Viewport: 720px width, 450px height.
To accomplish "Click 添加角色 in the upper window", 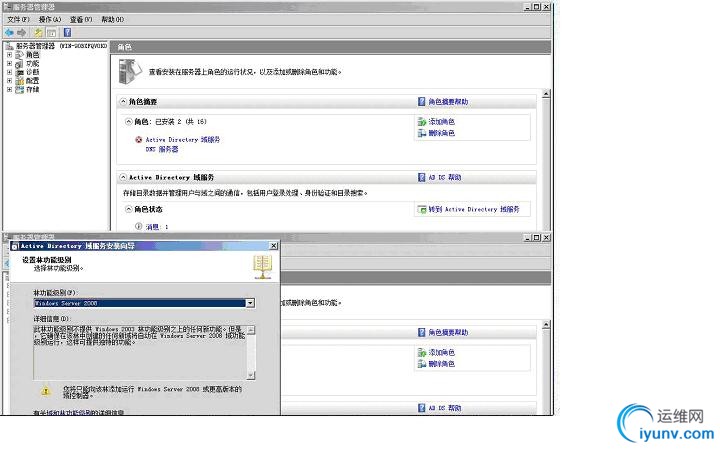I will (x=441, y=122).
